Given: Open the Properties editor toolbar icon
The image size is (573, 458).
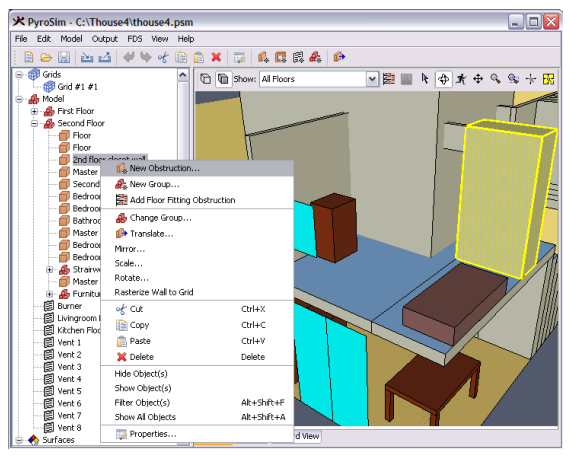Looking at the screenshot, I should [x=239, y=57].
